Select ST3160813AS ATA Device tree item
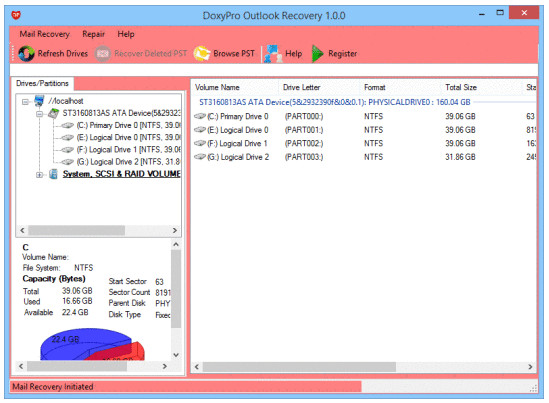549x403 pixels. [x=121, y=113]
